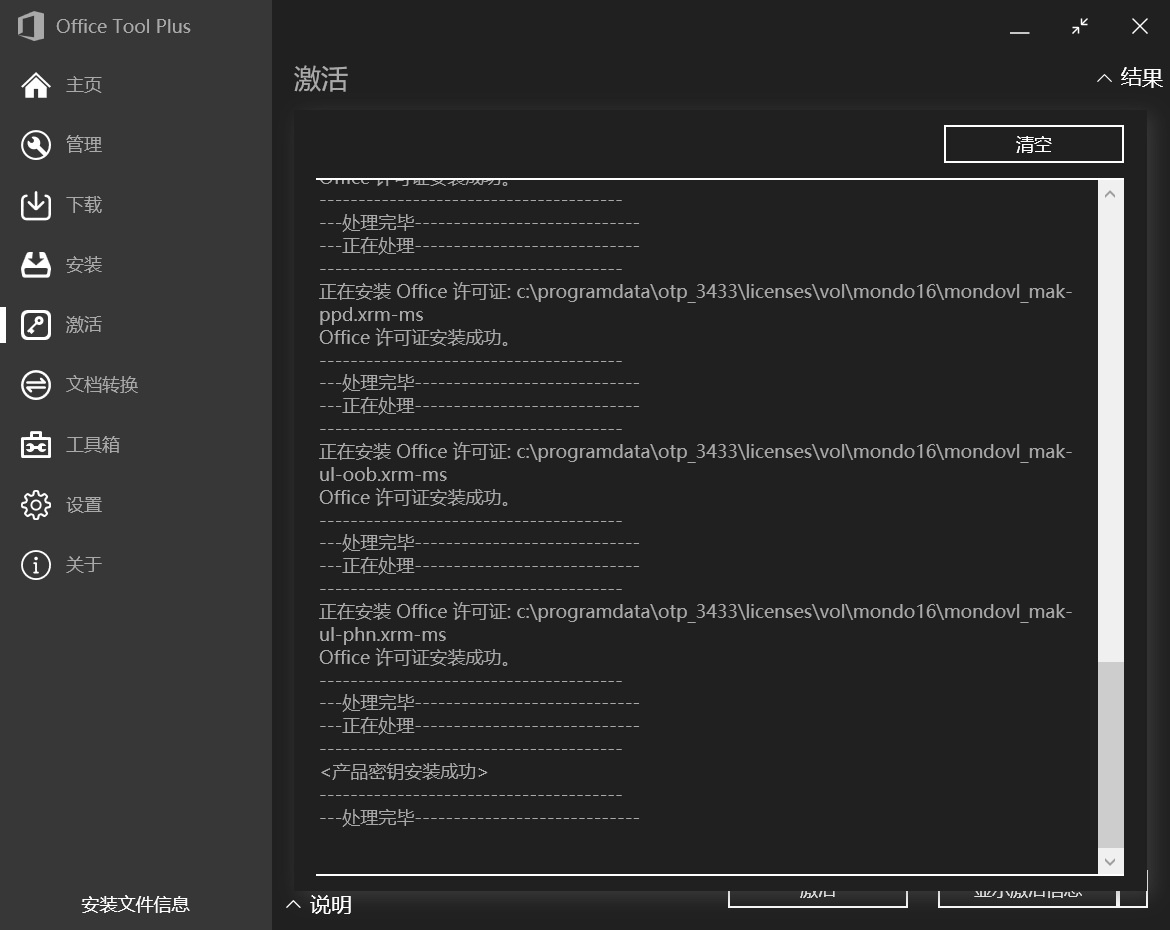
Task: Open 安装文件信息 at the bottom left
Action: pos(135,905)
